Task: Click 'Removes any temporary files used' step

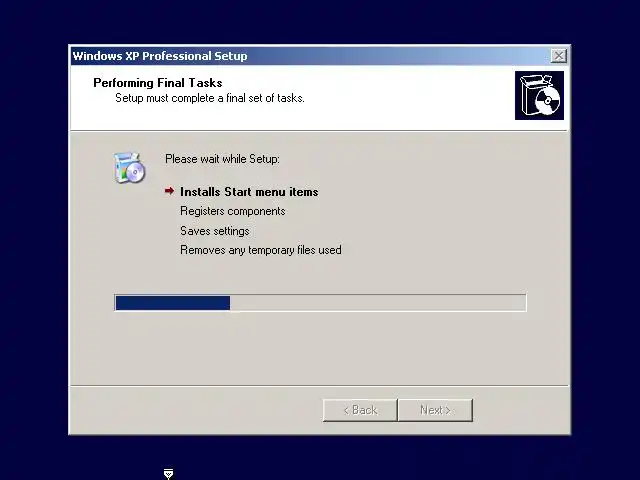Action: [x=261, y=250]
